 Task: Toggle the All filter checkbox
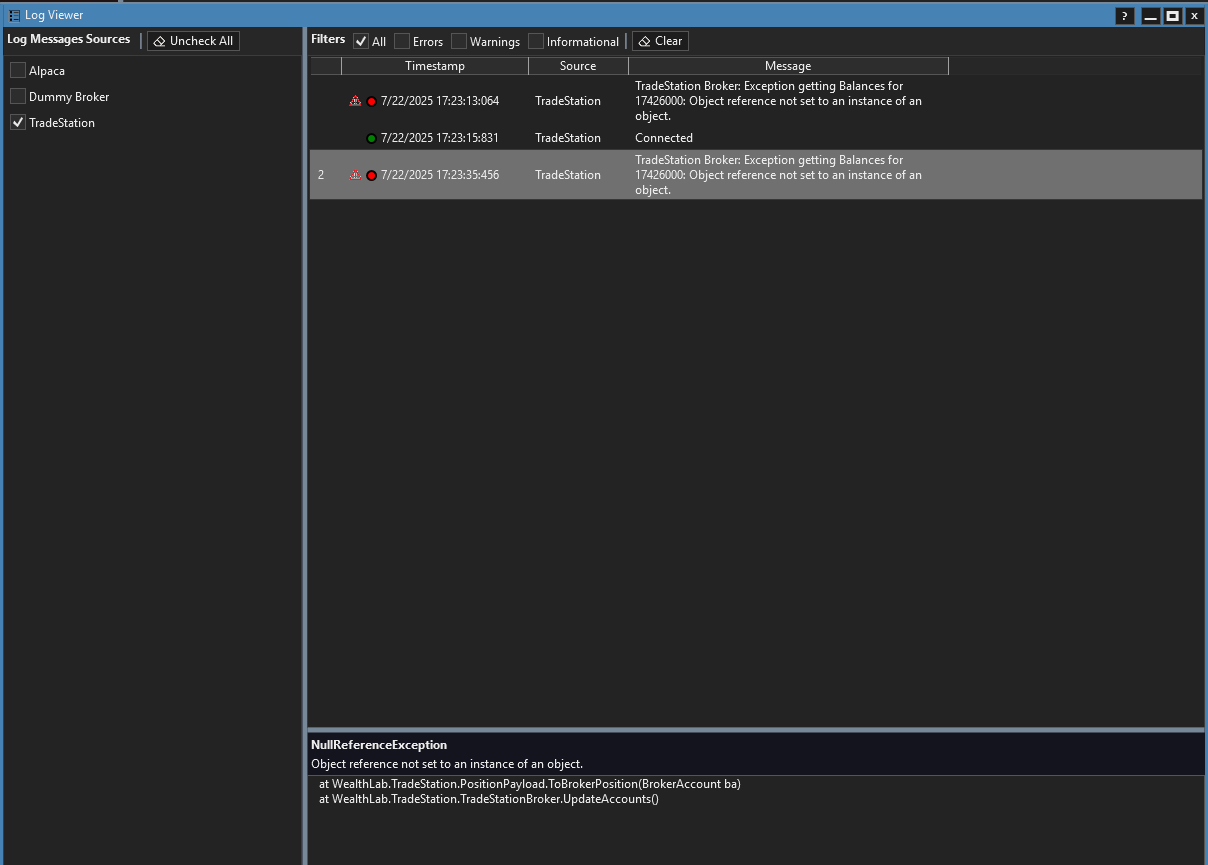click(361, 41)
